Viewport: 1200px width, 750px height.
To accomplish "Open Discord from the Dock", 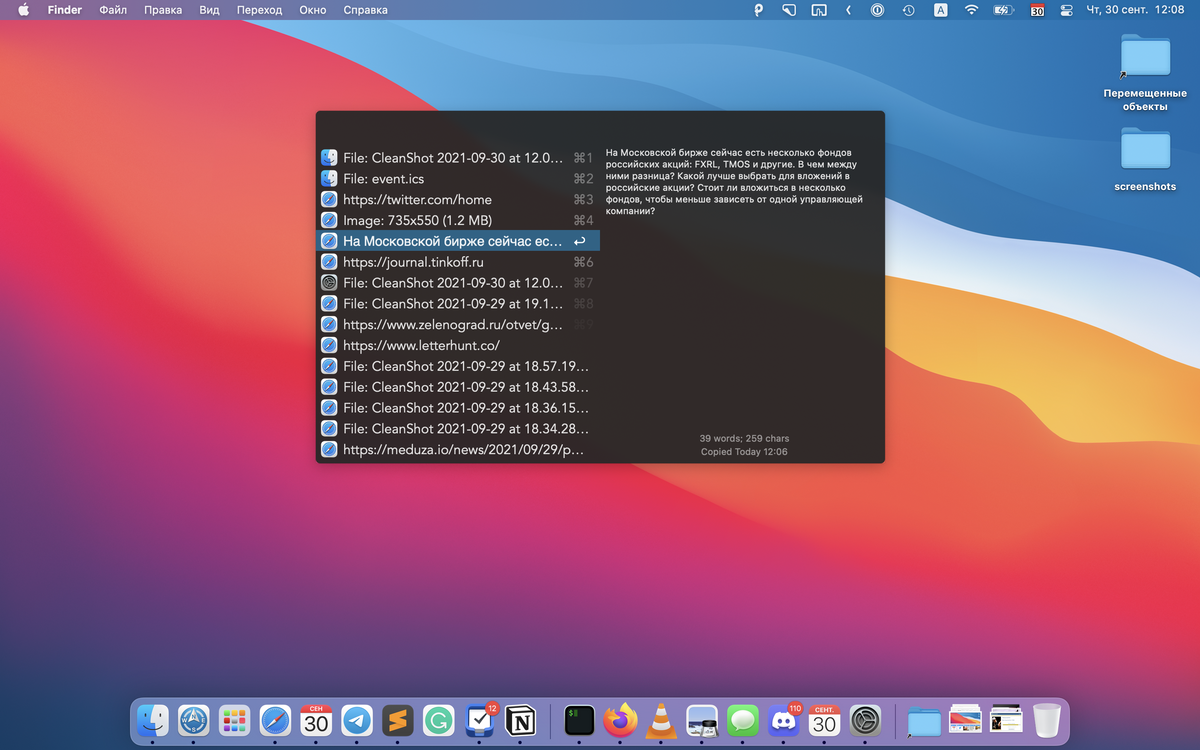I will (x=783, y=720).
